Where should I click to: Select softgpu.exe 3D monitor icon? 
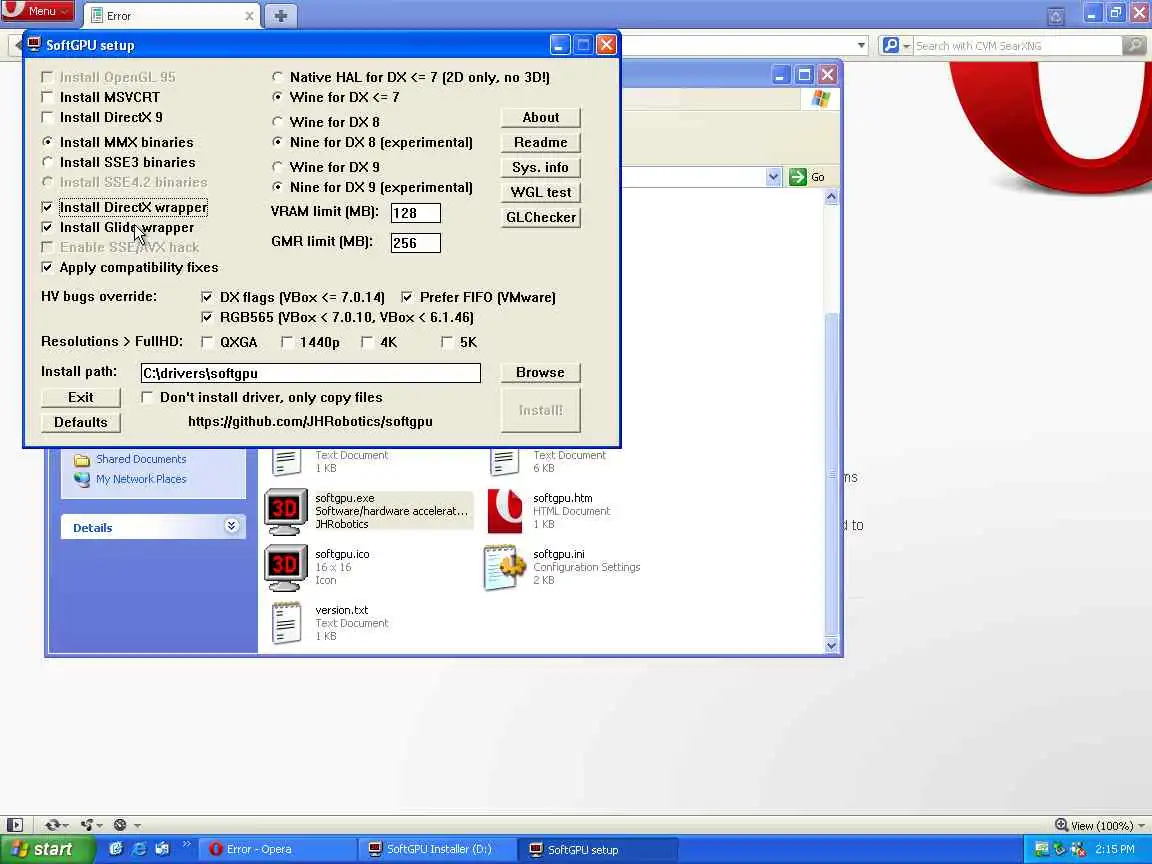point(285,511)
